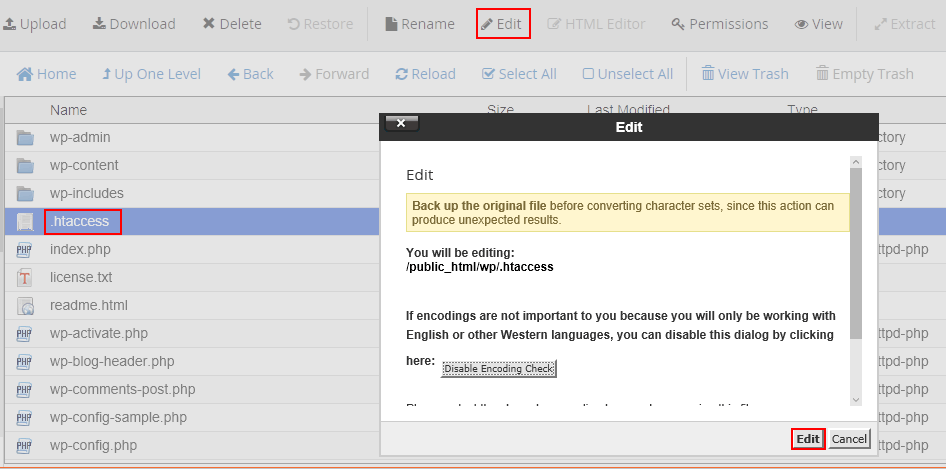Click the dialog's vertical scrollbar thumb
Screen dimensions: 946x469
tap(856, 254)
